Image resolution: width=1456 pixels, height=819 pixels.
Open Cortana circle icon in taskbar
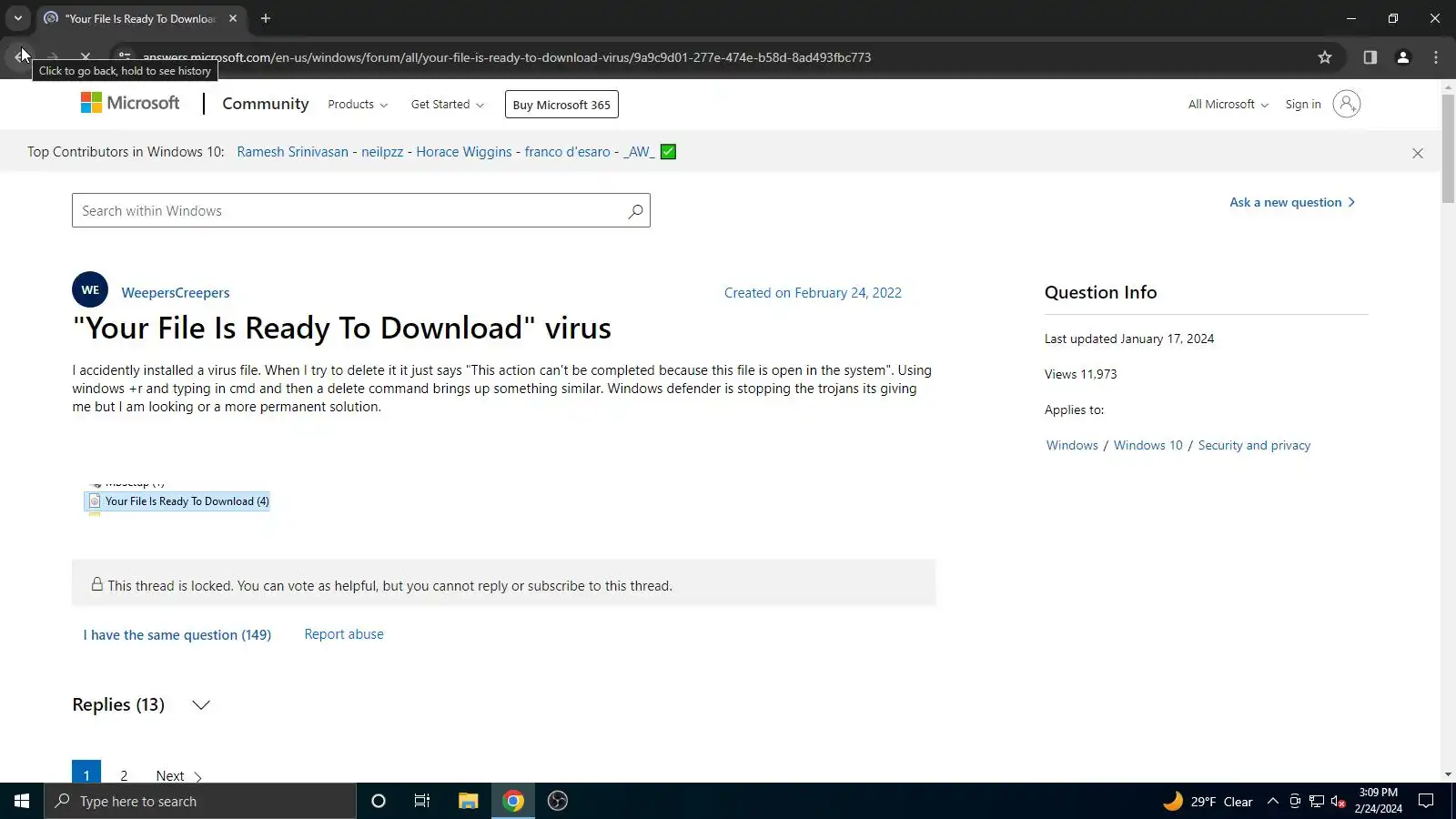coord(379,801)
